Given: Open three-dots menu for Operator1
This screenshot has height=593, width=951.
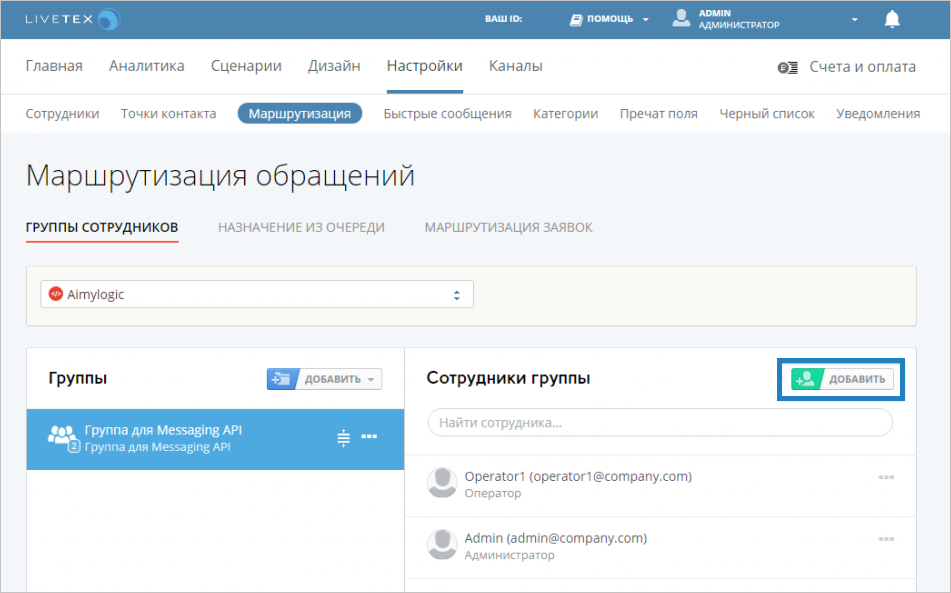Looking at the screenshot, I should [x=885, y=477].
